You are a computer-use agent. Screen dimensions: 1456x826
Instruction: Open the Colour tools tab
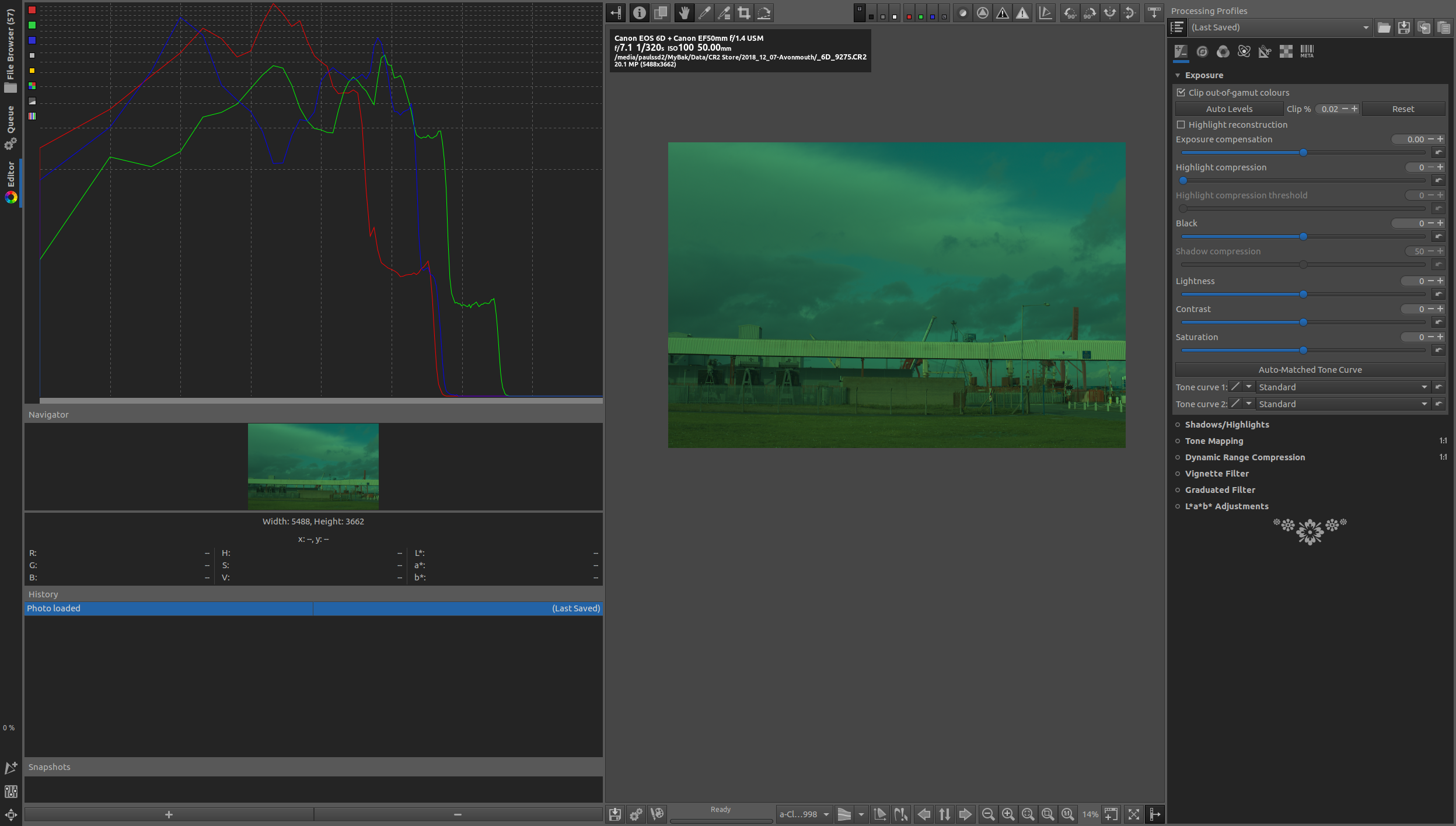point(1223,52)
